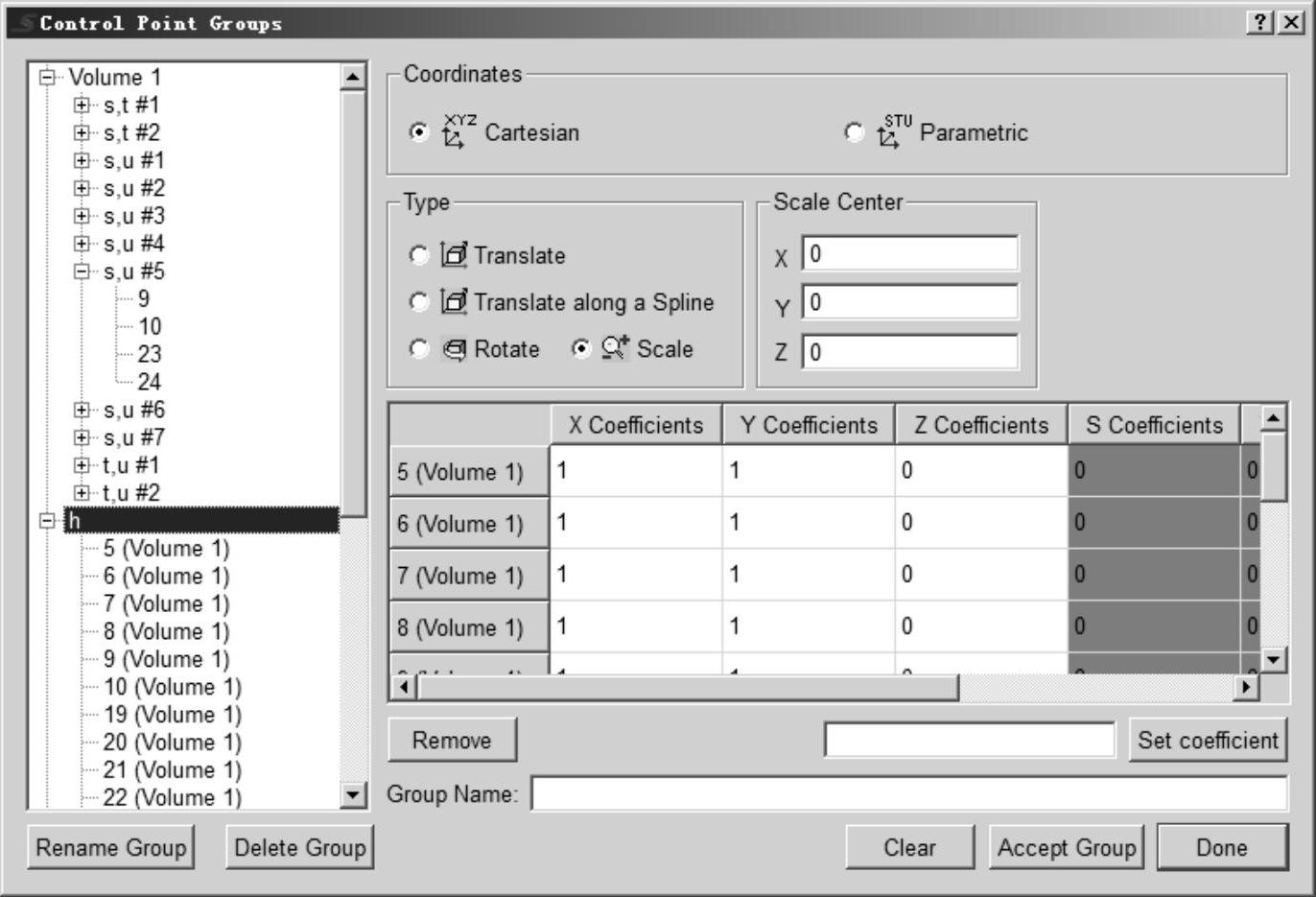Image resolution: width=1316 pixels, height=897 pixels.
Task: Select 22 (Volume 1) in h group
Action: tap(173, 797)
